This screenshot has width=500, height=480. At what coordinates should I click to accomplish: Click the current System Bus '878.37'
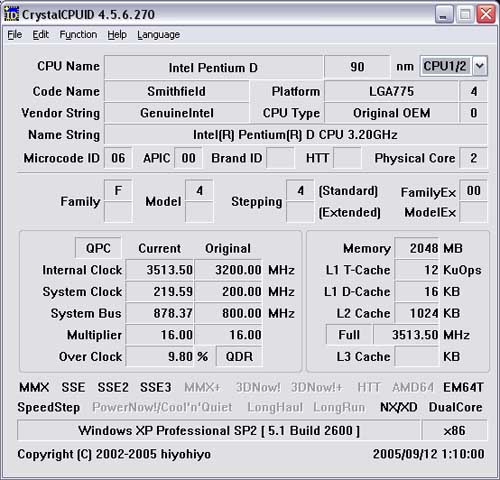tap(160, 313)
